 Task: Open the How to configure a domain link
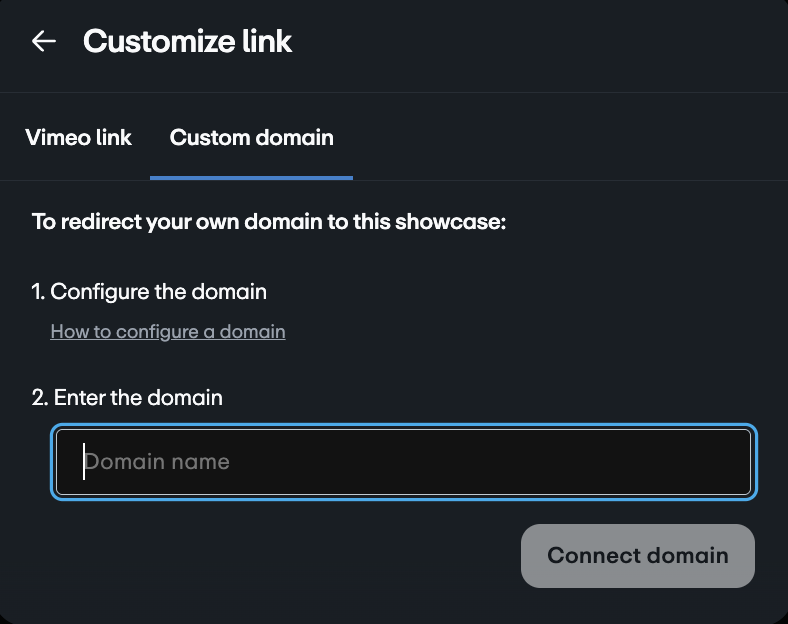click(168, 332)
